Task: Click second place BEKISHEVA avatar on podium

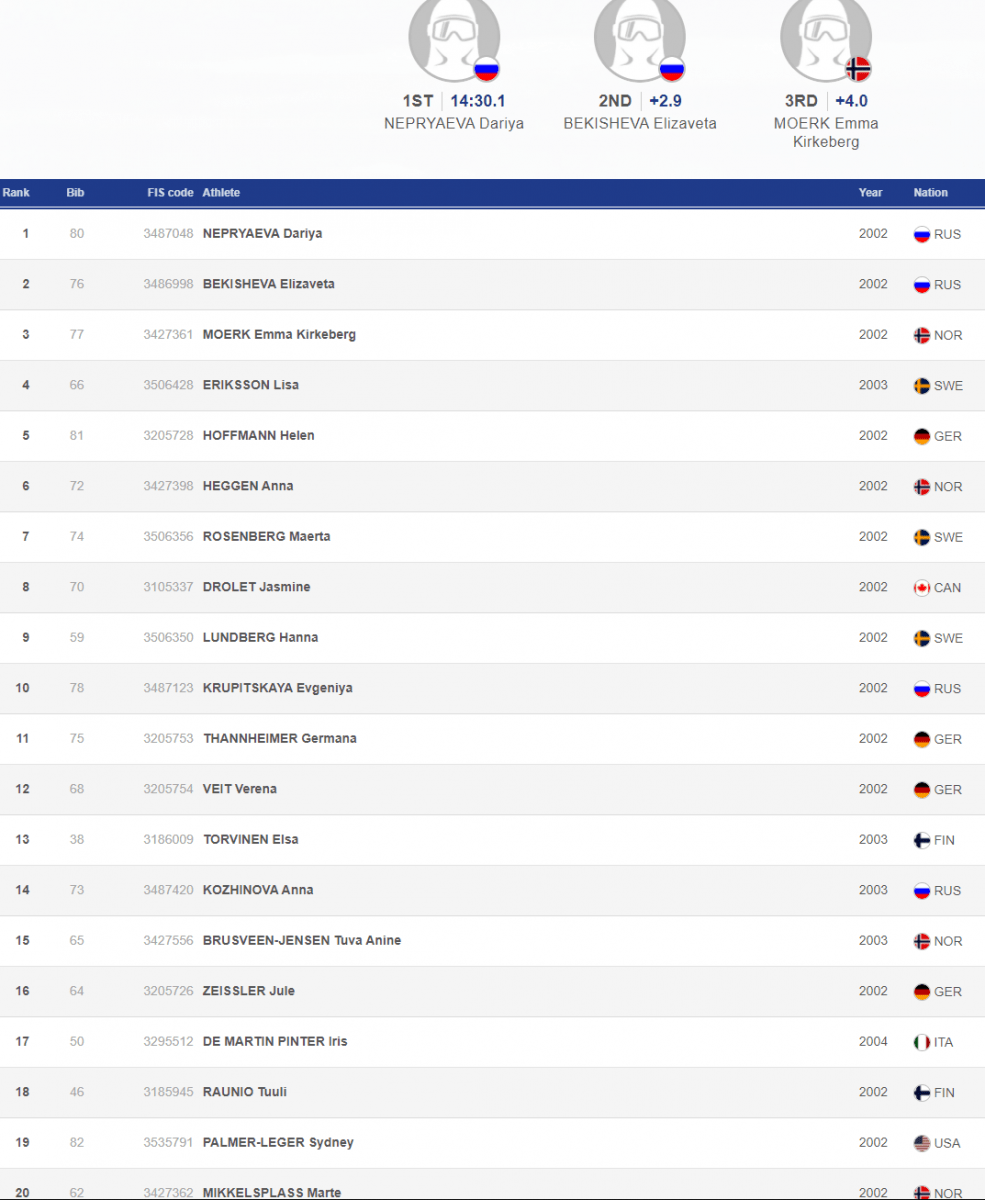Action: click(639, 38)
